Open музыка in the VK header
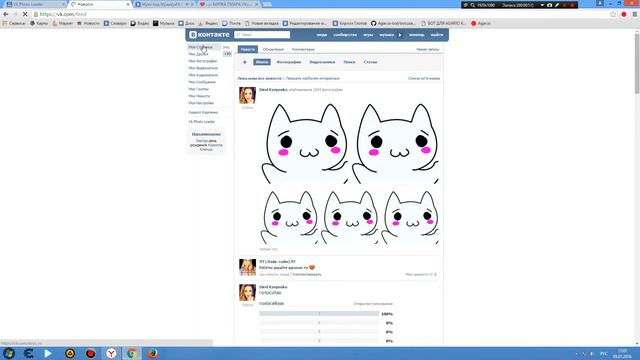 [387, 35]
